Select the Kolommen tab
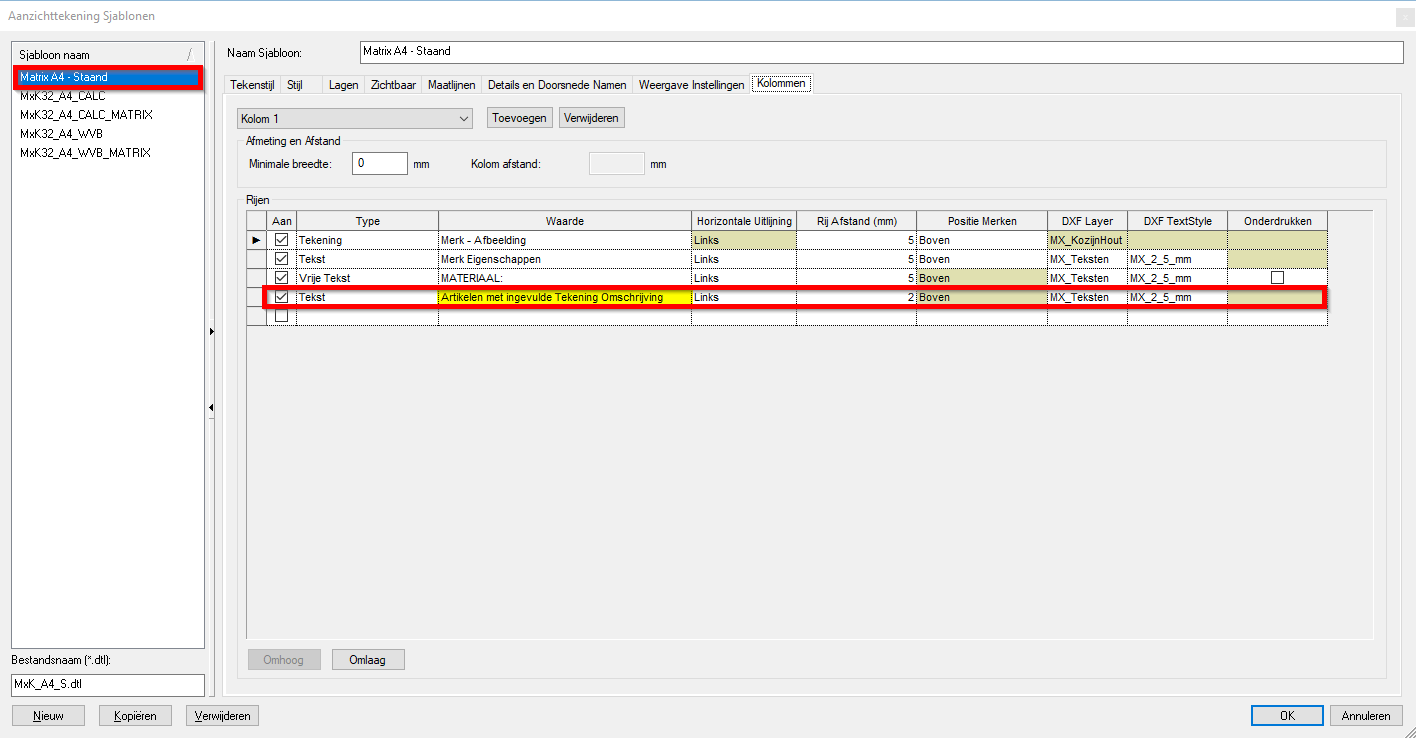1416x738 pixels. click(783, 84)
